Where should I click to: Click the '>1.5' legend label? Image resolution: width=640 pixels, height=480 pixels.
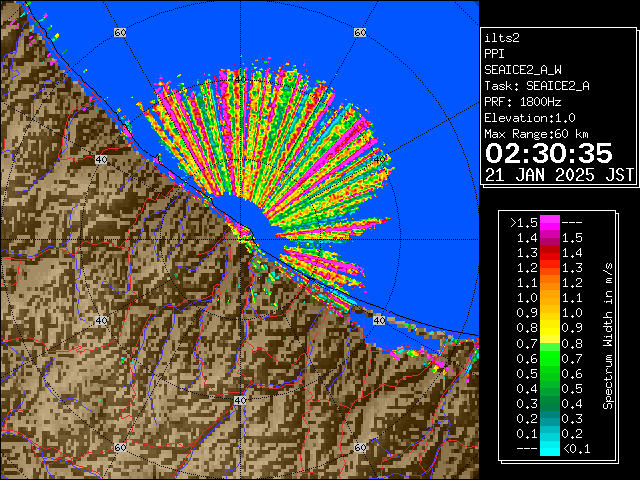[524, 223]
